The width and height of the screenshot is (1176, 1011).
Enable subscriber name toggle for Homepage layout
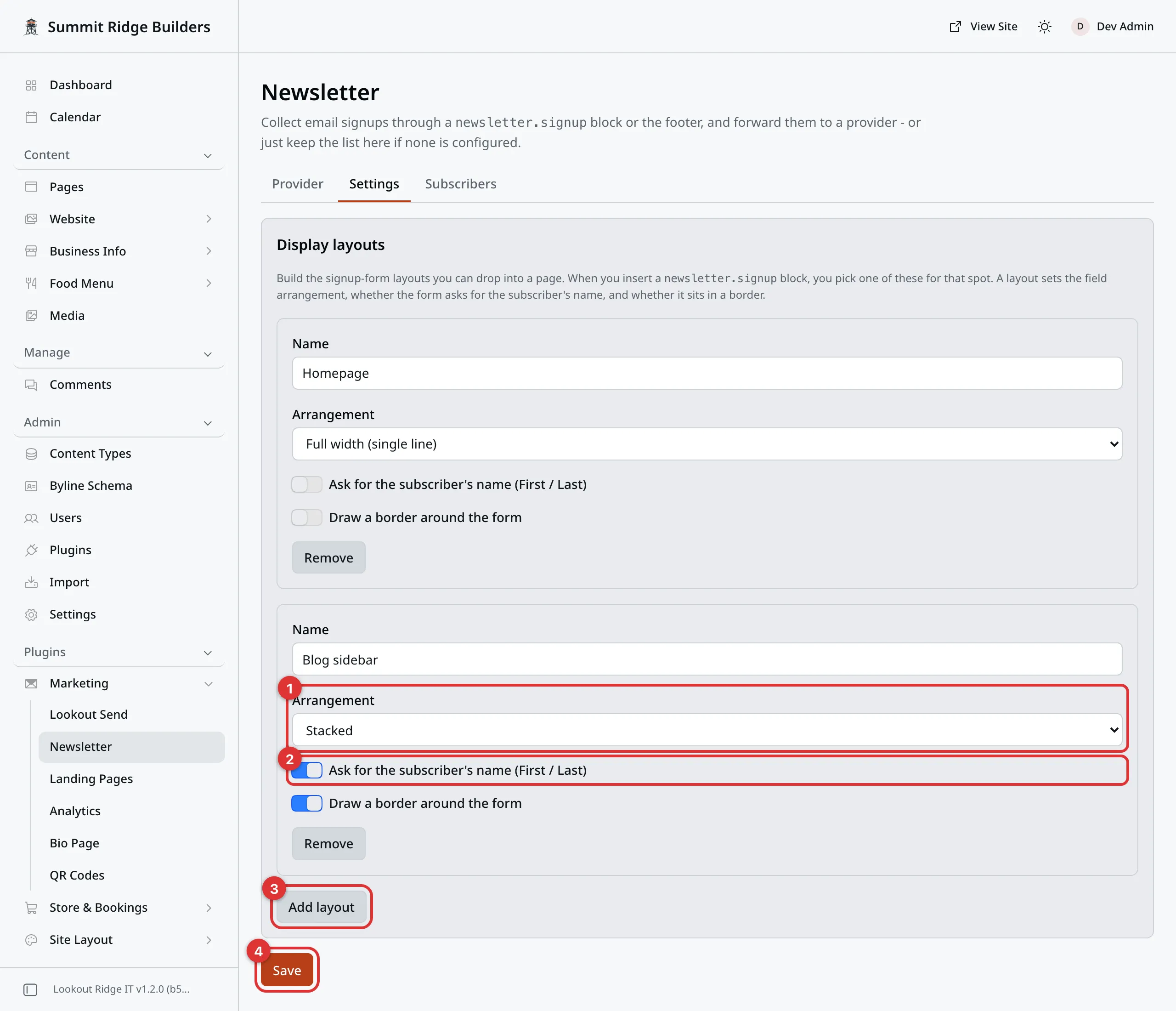click(x=306, y=484)
